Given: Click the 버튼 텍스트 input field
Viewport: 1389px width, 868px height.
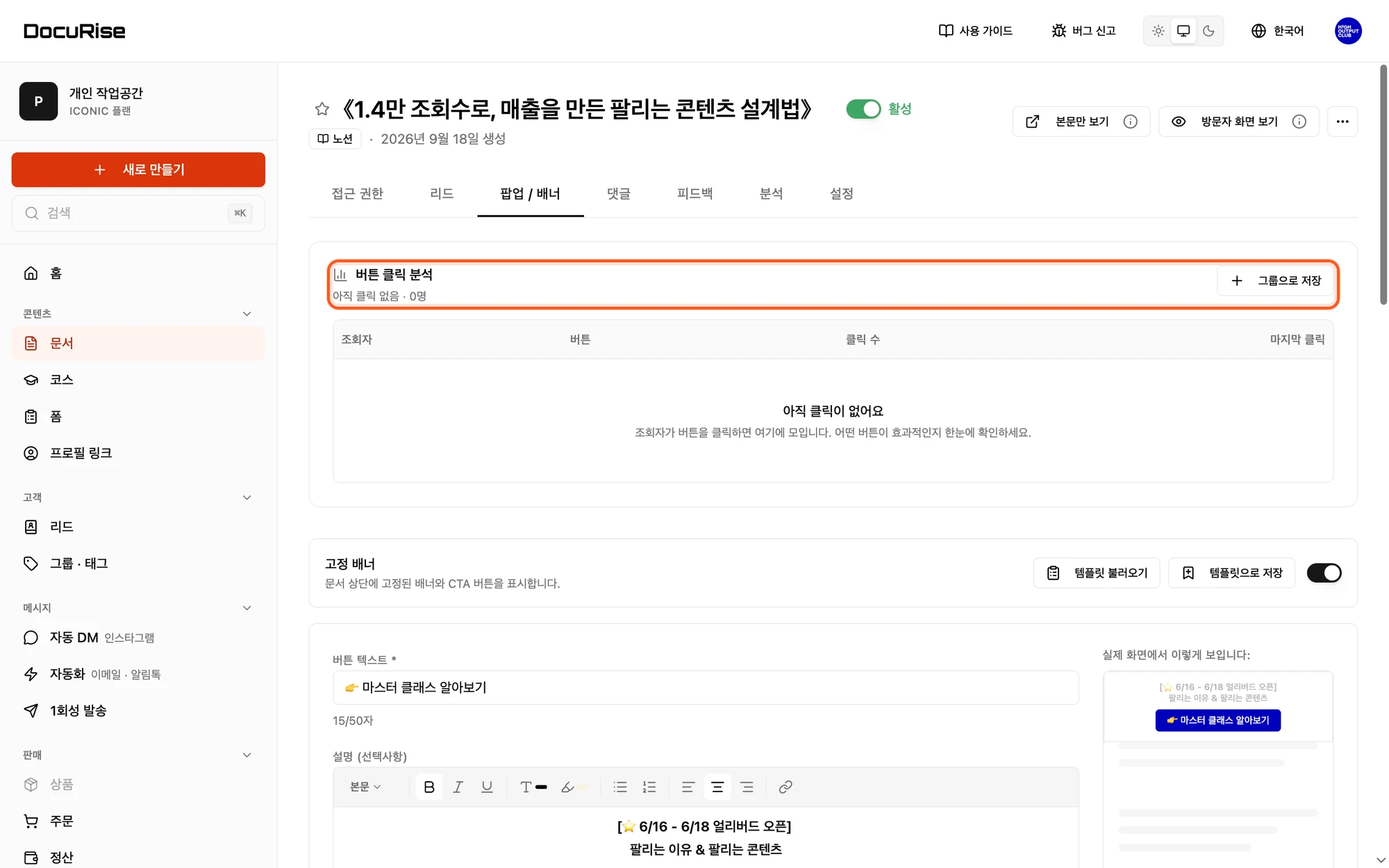Looking at the screenshot, I should tap(706, 687).
